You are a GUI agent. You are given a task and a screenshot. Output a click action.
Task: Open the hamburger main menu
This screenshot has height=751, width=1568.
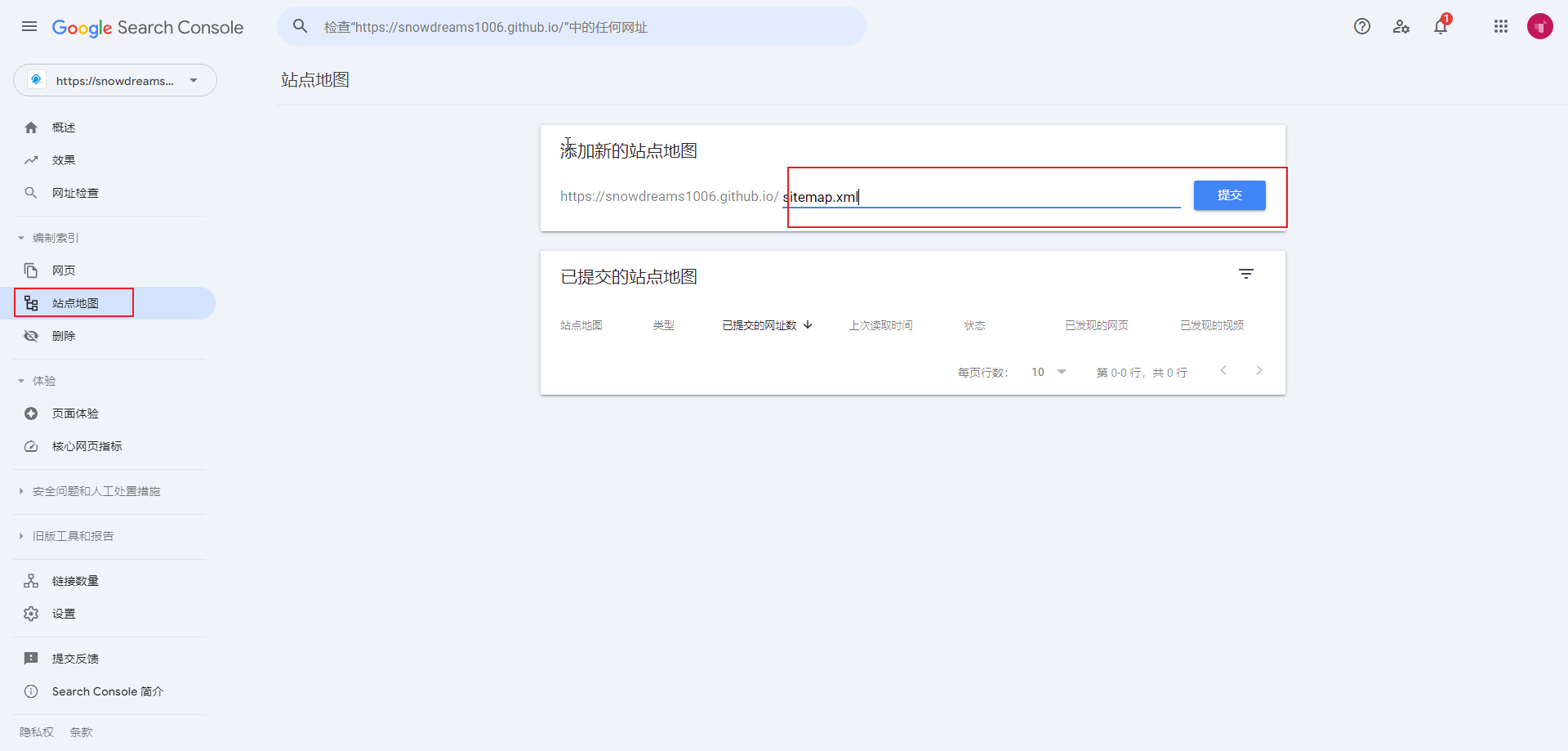(29, 26)
